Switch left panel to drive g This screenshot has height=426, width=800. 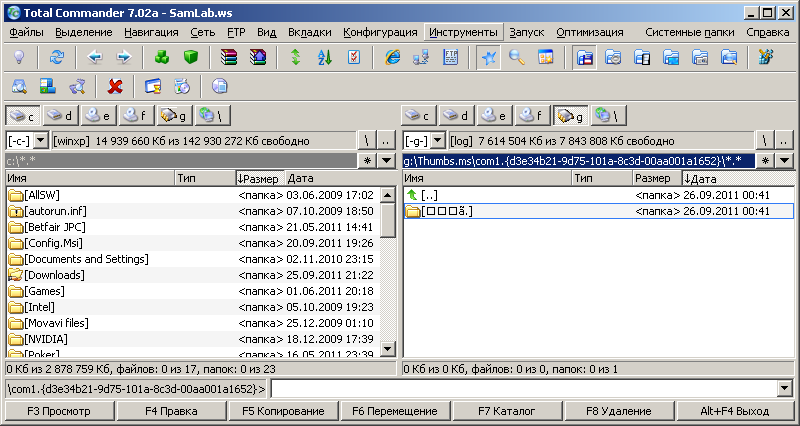click(x=175, y=116)
